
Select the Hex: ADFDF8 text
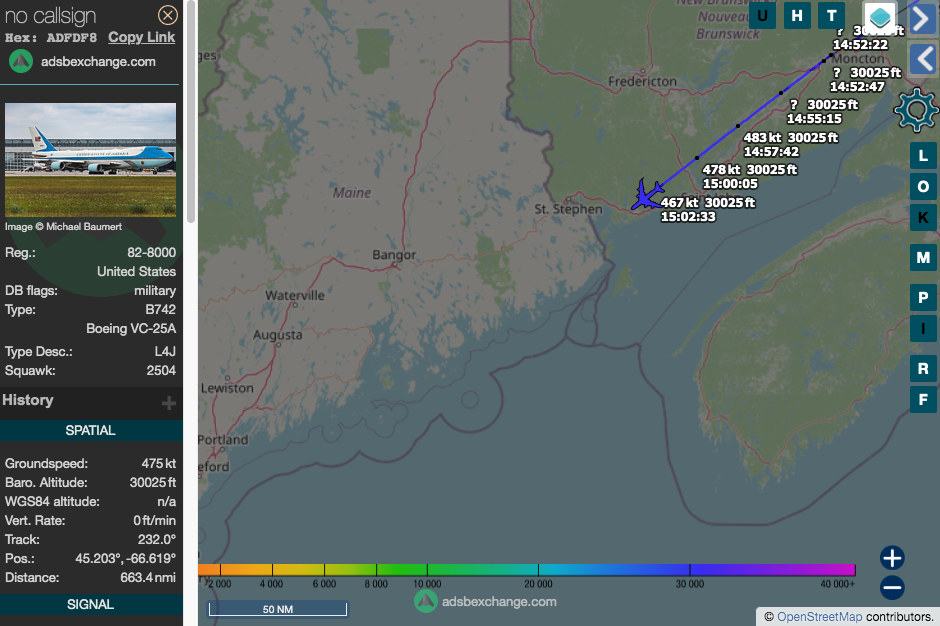(x=51, y=38)
